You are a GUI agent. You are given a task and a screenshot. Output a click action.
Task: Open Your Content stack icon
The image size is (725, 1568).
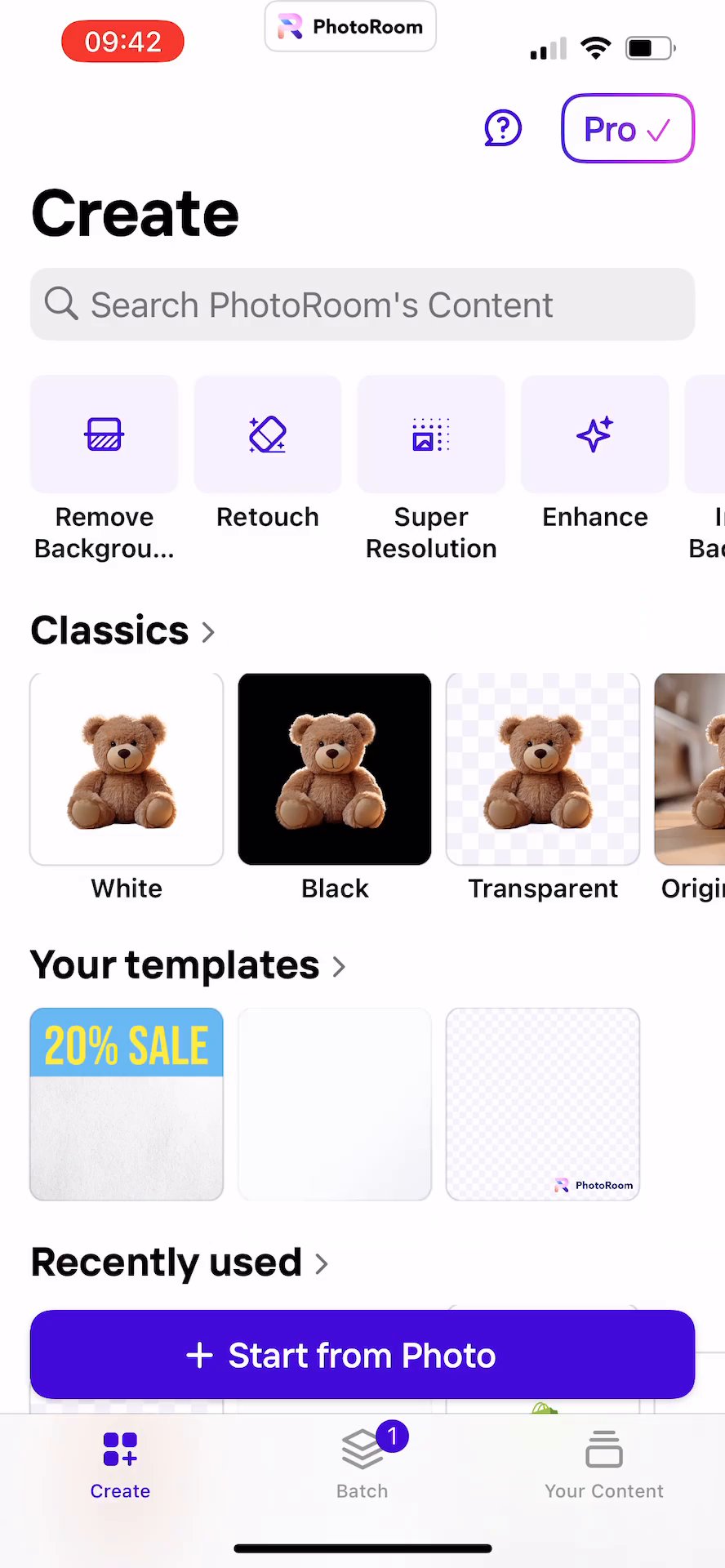click(604, 1450)
